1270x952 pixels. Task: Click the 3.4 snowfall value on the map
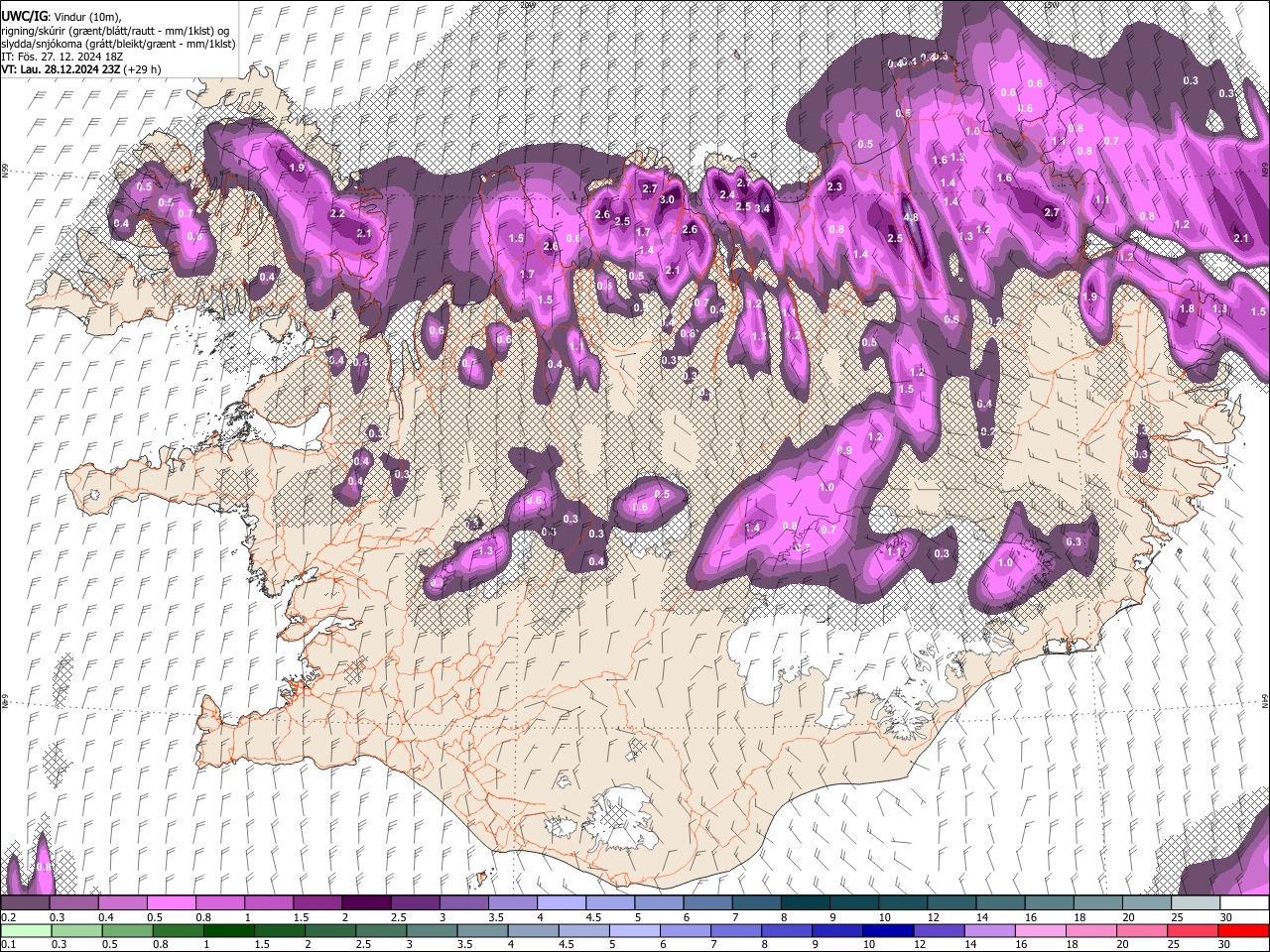pyautogui.click(x=762, y=209)
